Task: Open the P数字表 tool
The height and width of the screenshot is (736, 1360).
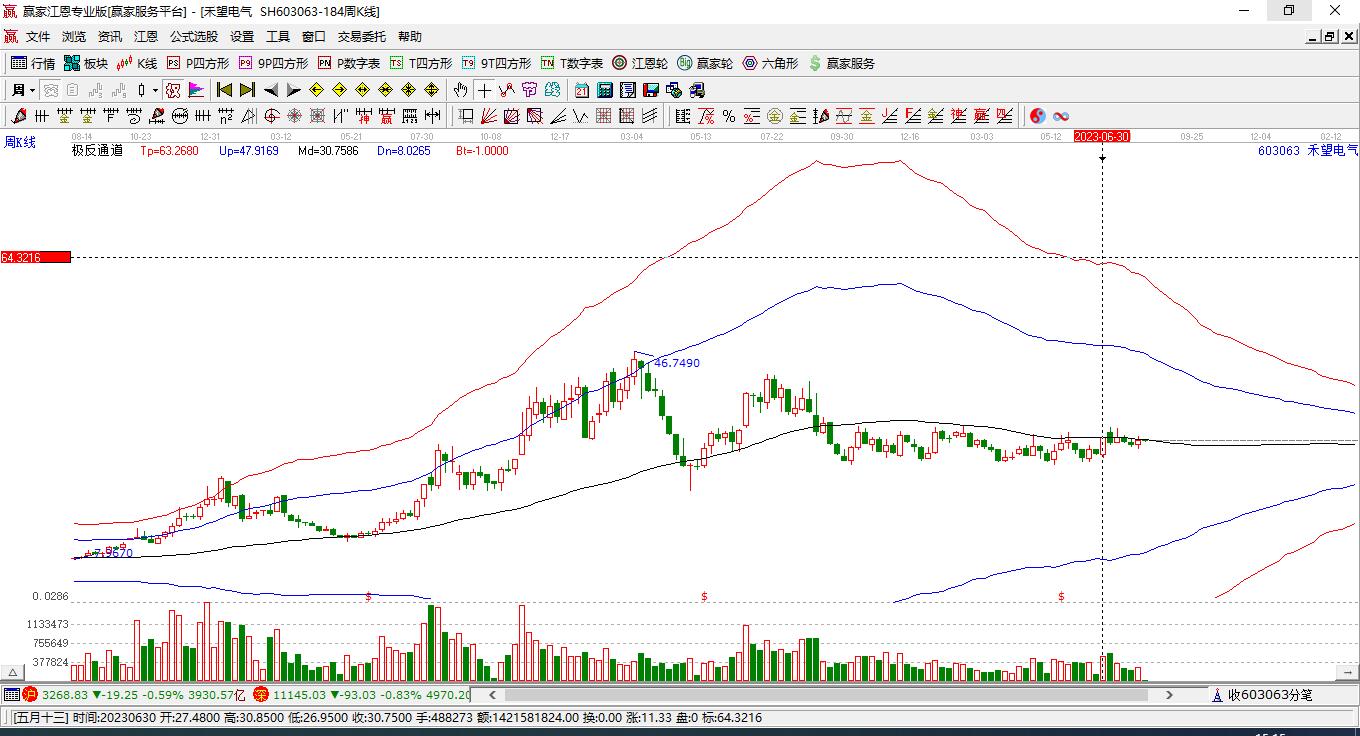Action: point(349,63)
